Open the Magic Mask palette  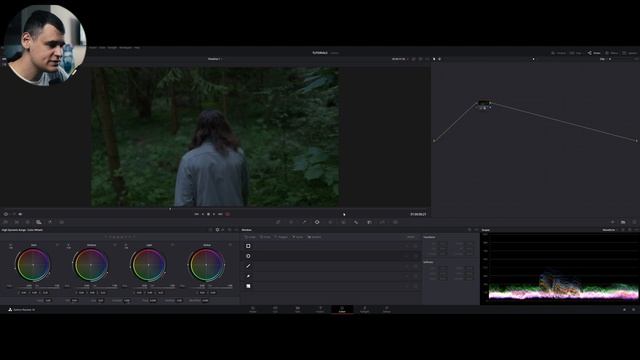point(343,222)
